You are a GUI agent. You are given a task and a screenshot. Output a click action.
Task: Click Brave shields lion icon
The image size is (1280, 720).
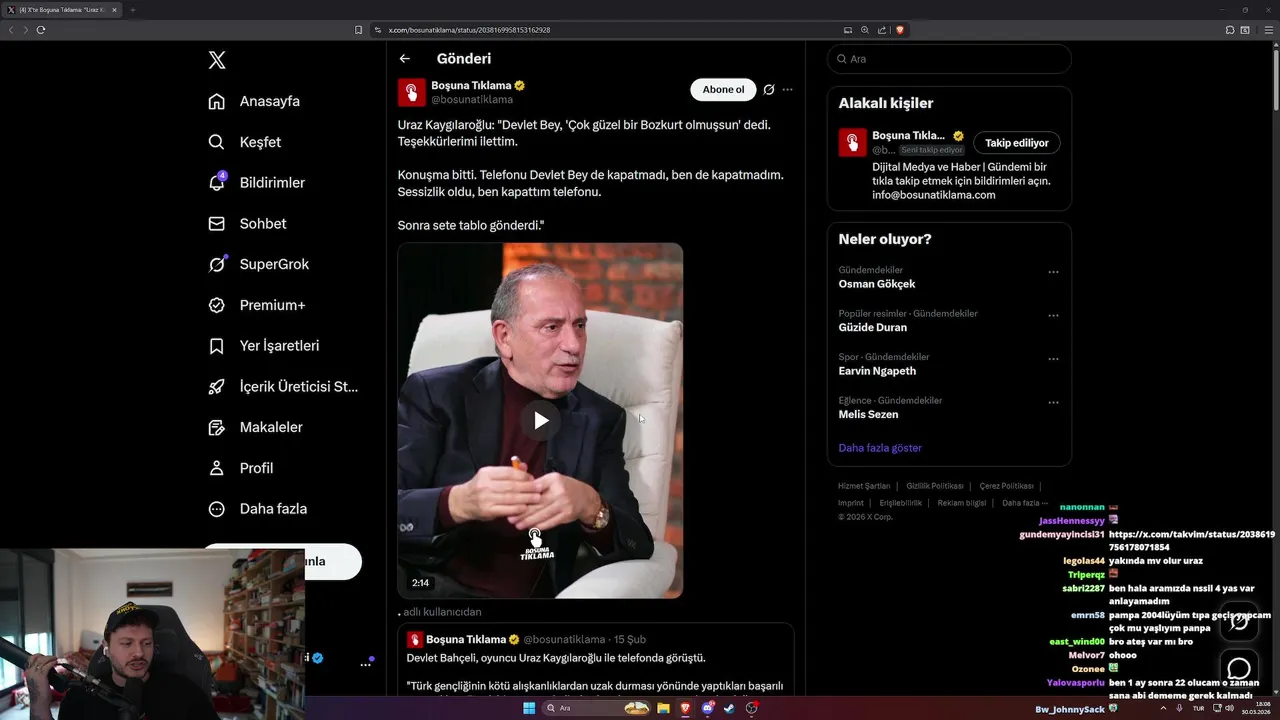(x=900, y=30)
